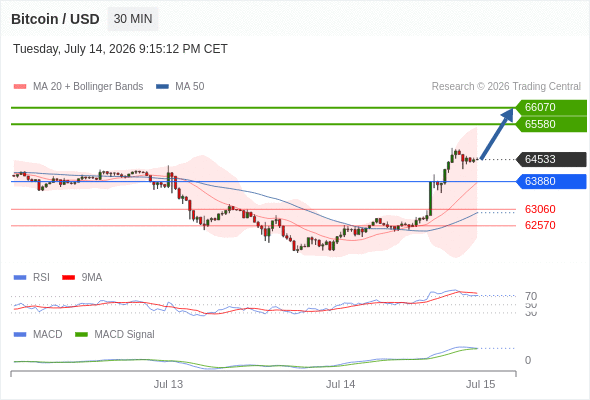Select the 66070 resistance price tag
This screenshot has height=400, width=590.
551,107
